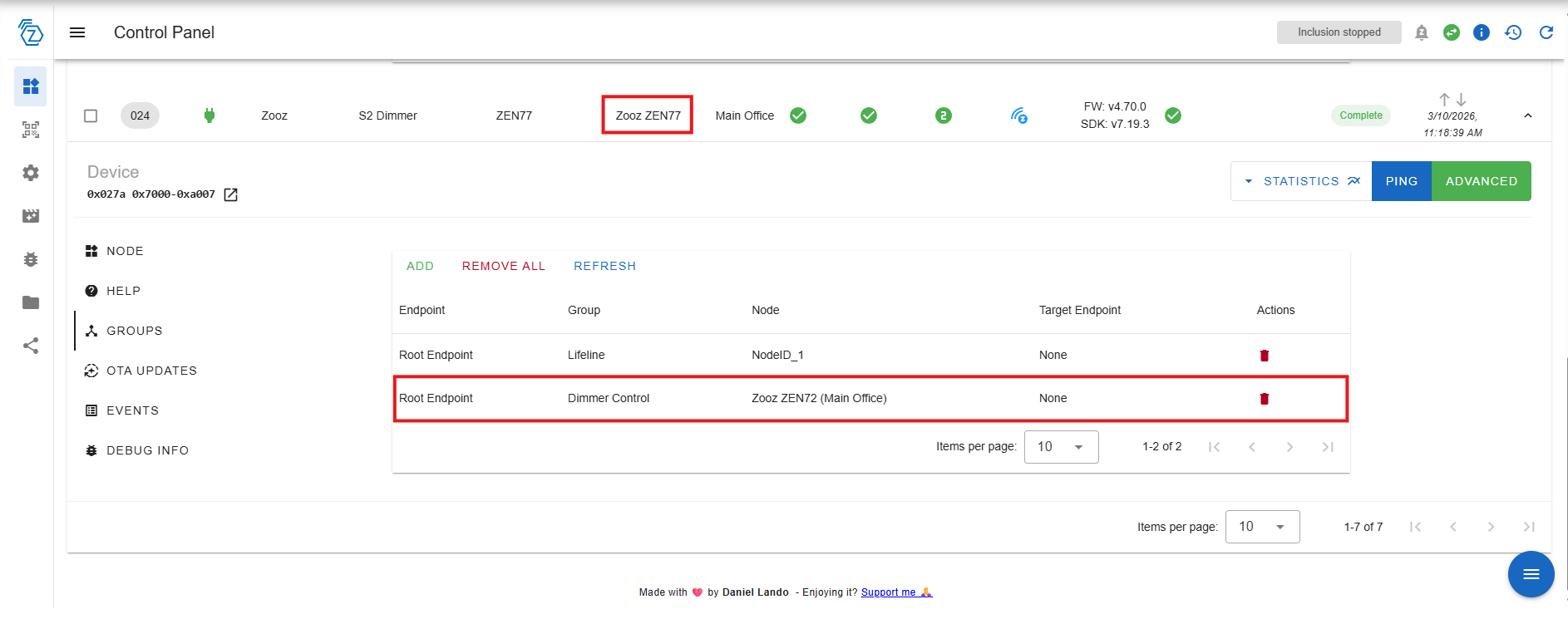
Task: Open associations items per page dropdown
Action: pyautogui.click(x=1061, y=447)
